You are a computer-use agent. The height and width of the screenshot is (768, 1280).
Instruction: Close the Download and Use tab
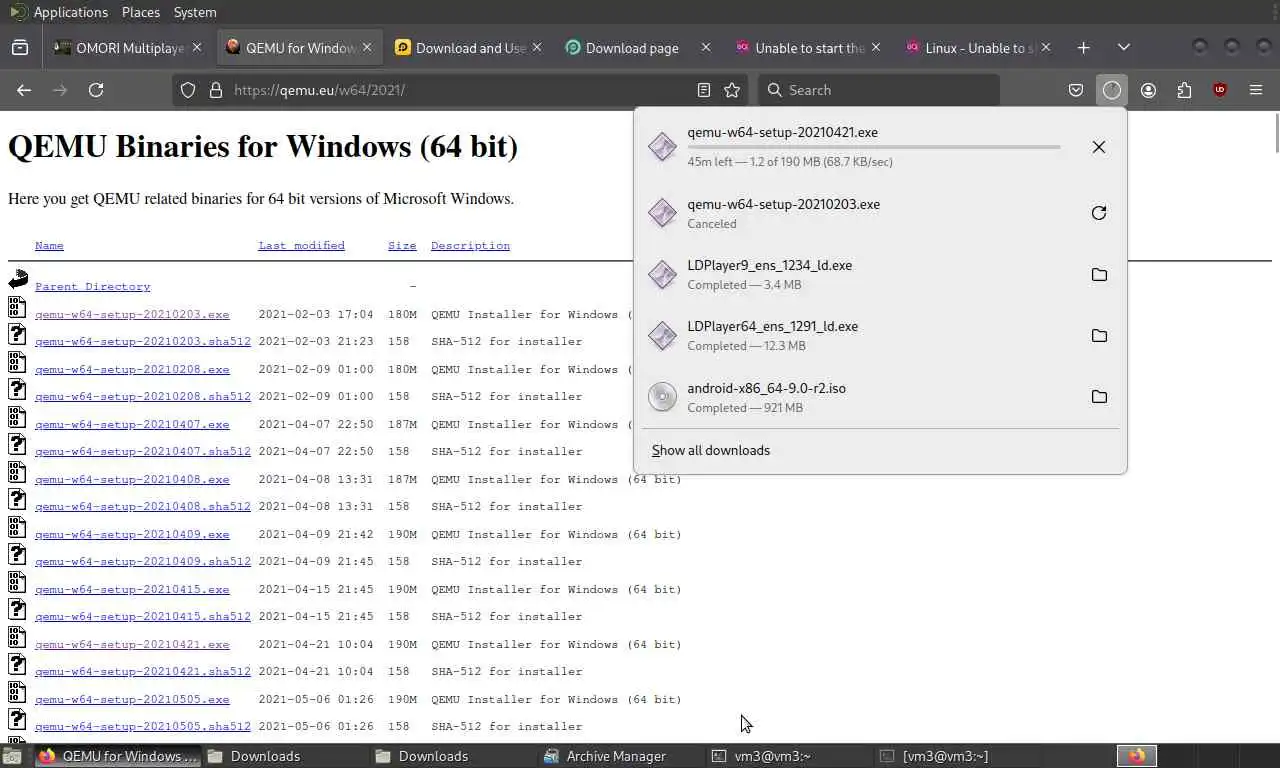pyautogui.click(x=537, y=47)
